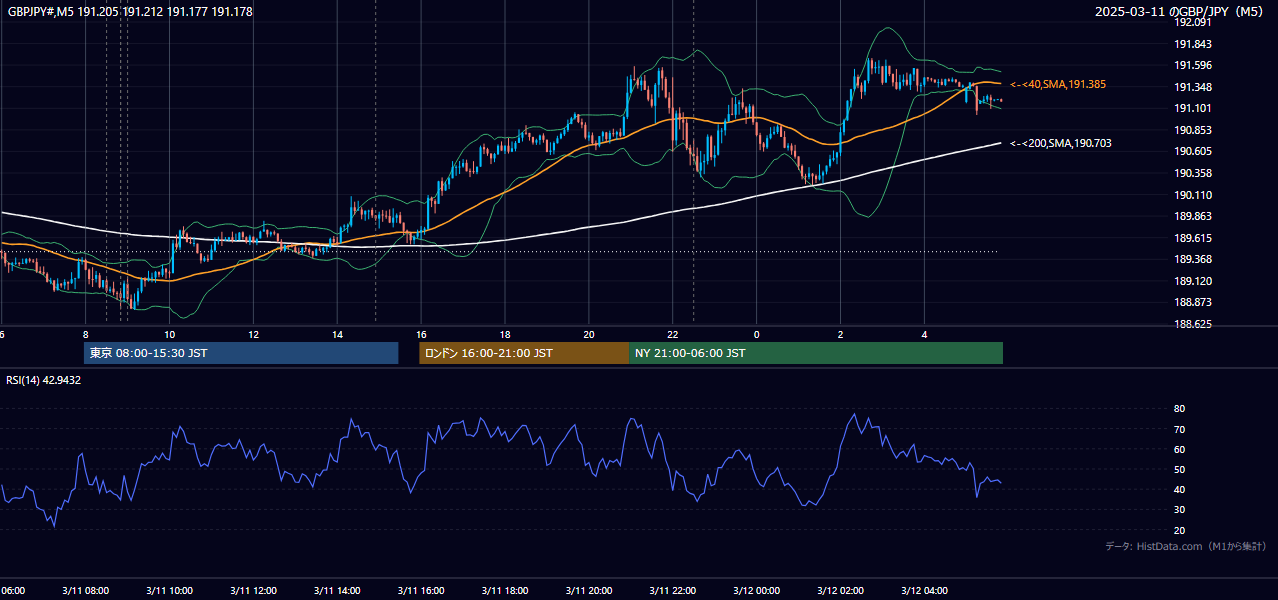Click price axis value 191.843
This screenshot has height=600, width=1278.
1193,44
